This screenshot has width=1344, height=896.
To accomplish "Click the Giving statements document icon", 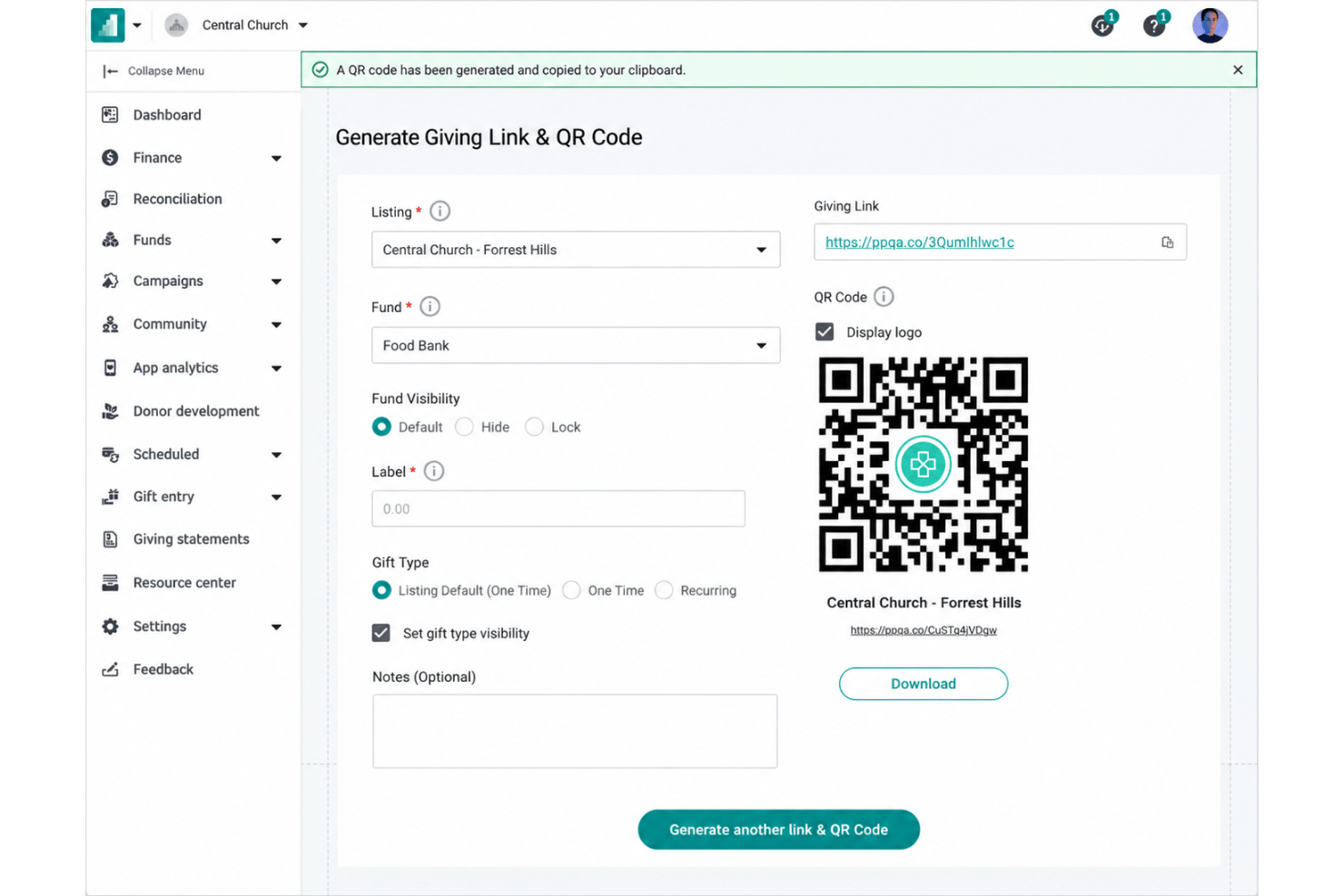I will pyautogui.click(x=110, y=539).
